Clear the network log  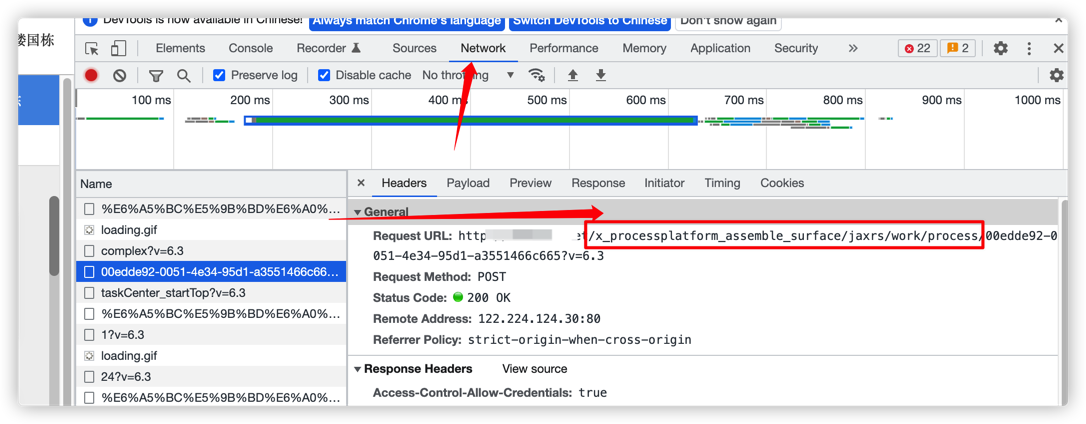tap(120, 76)
